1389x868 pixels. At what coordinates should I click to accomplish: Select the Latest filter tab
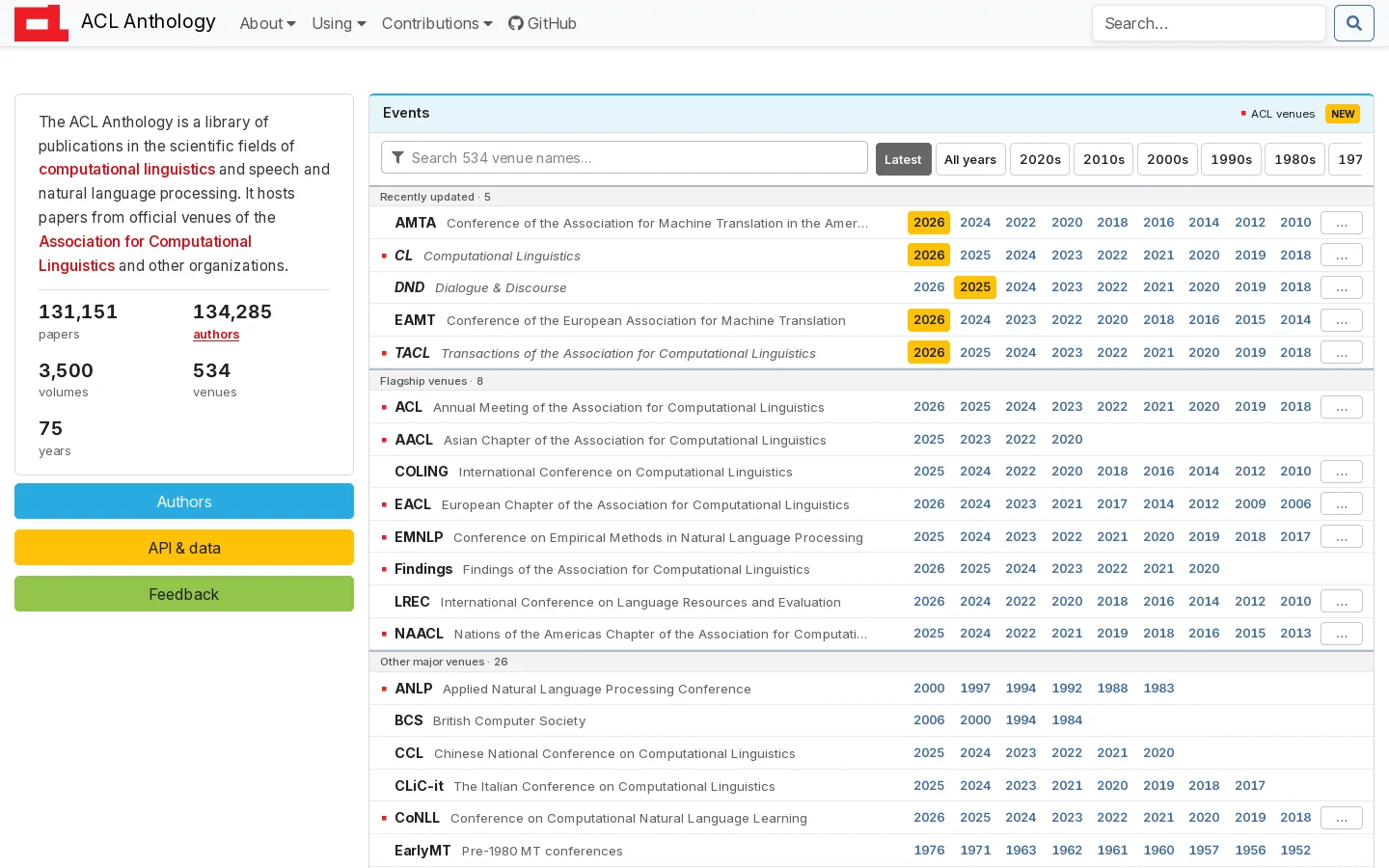coord(903,159)
